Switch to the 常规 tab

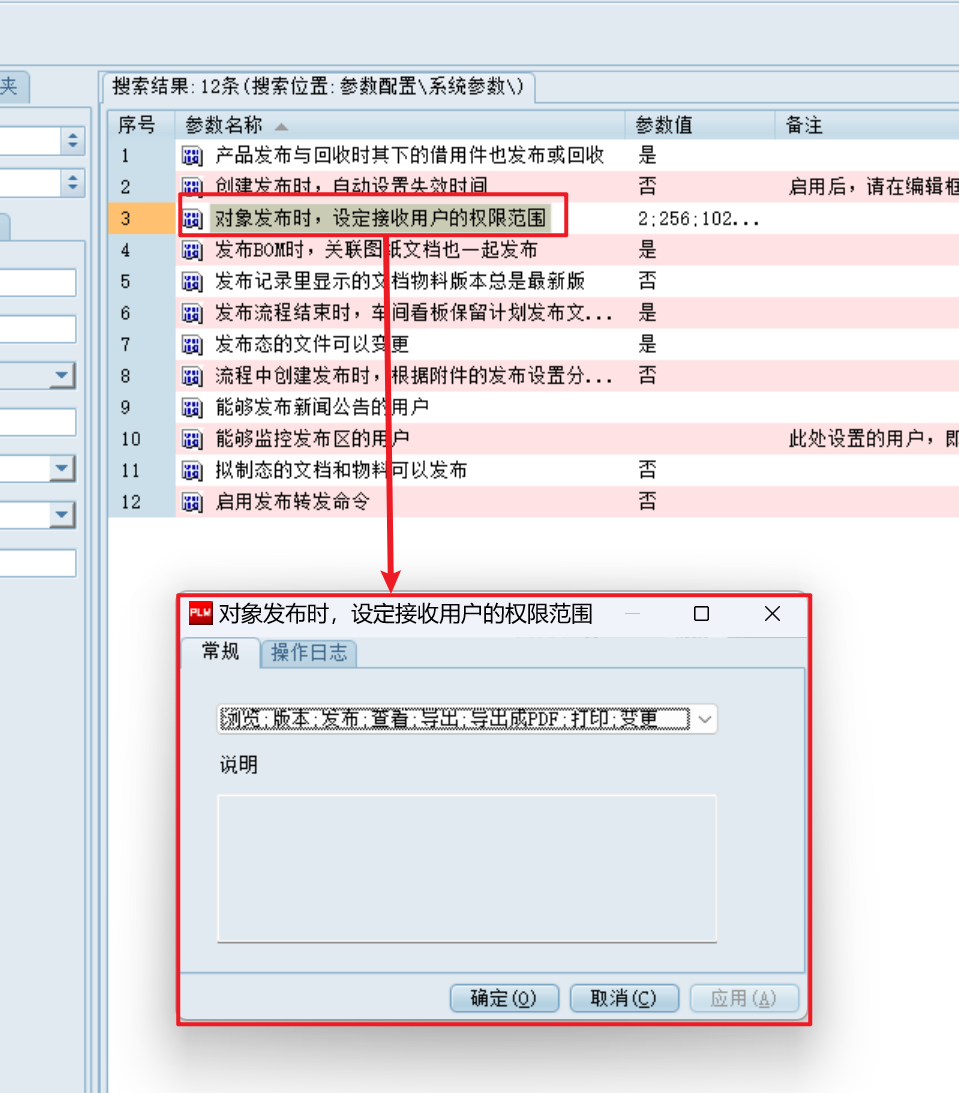[x=220, y=652]
